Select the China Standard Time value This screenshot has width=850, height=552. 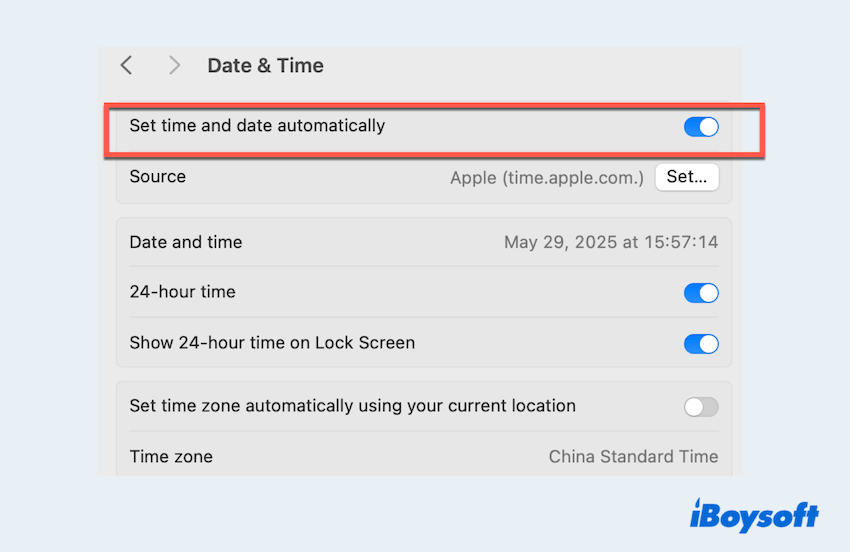(x=633, y=457)
